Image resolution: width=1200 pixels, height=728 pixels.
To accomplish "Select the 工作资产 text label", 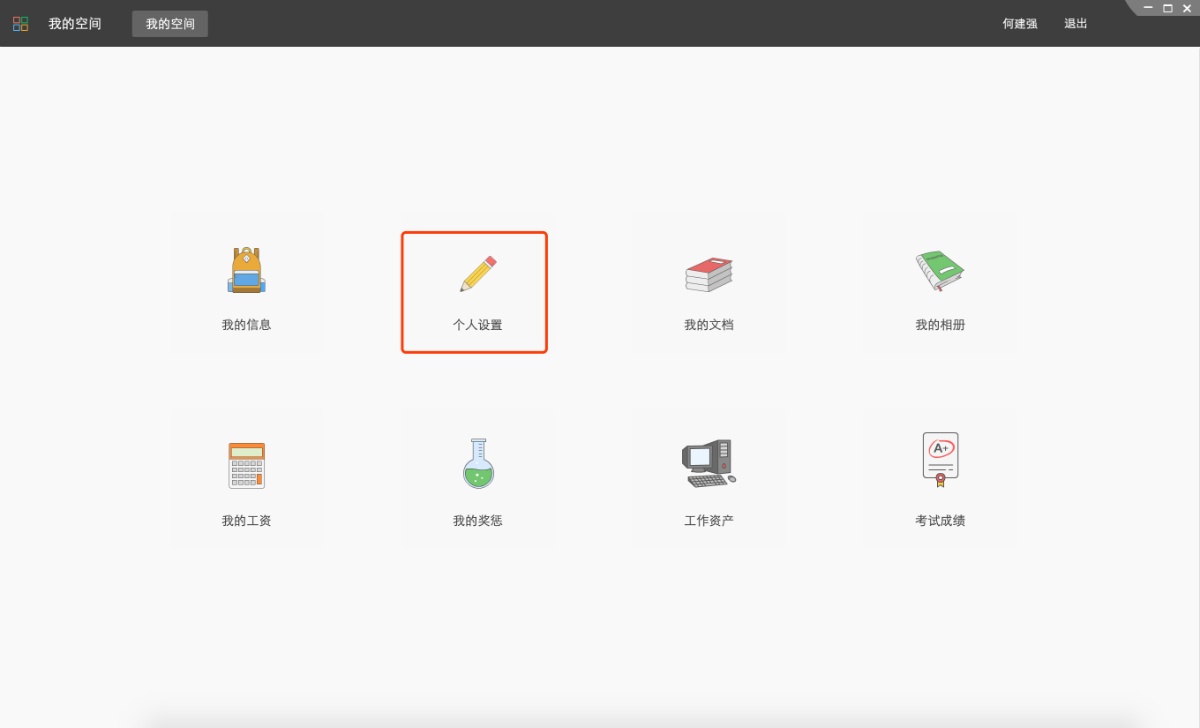I will click(708, 521).
